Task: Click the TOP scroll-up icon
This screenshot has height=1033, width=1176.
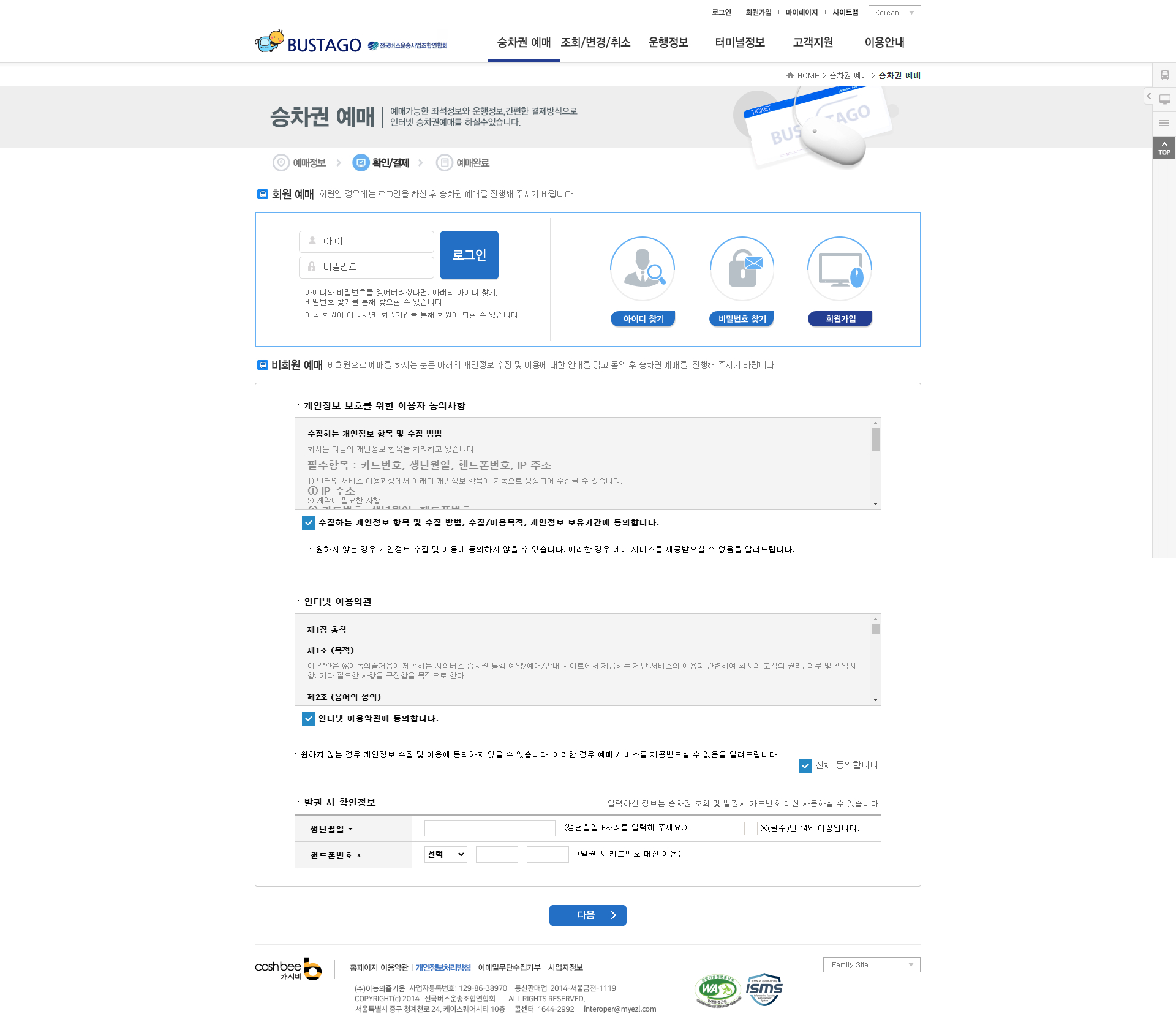Action: 1164,148
